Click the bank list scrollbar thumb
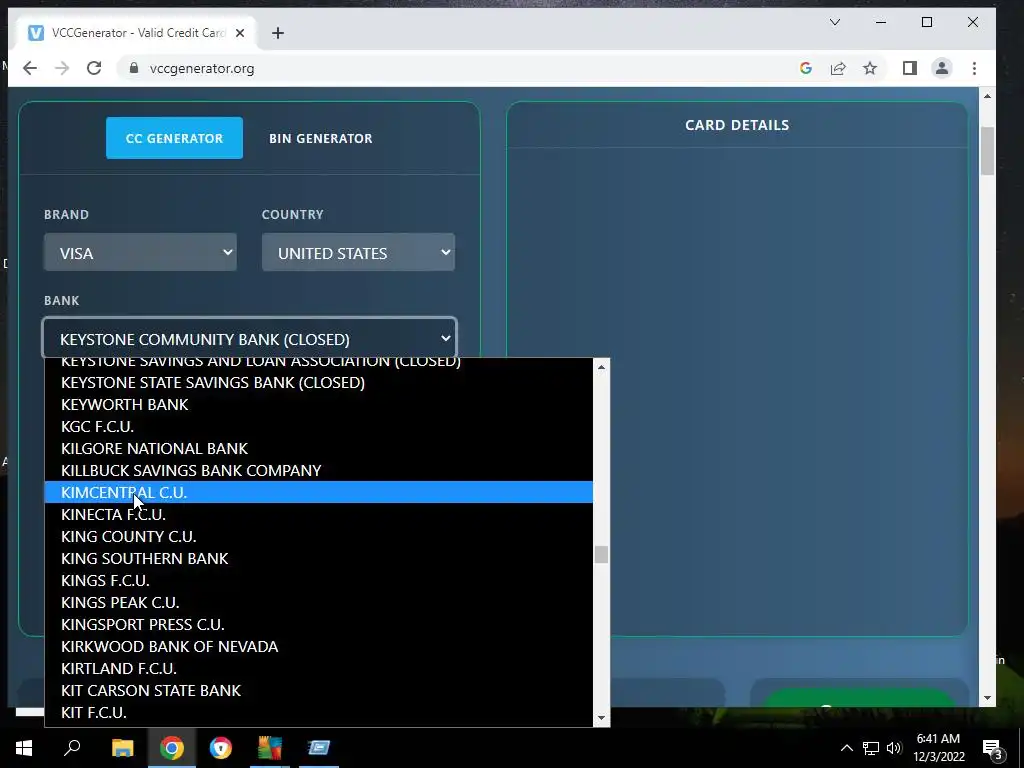The image size is (1024, 768). (601, 554)
